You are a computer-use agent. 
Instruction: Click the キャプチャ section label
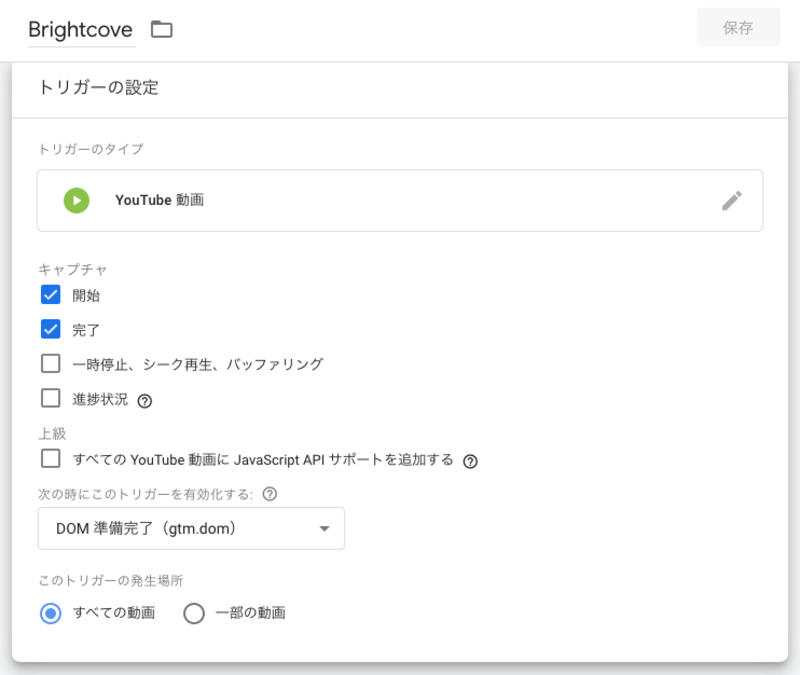72,269
